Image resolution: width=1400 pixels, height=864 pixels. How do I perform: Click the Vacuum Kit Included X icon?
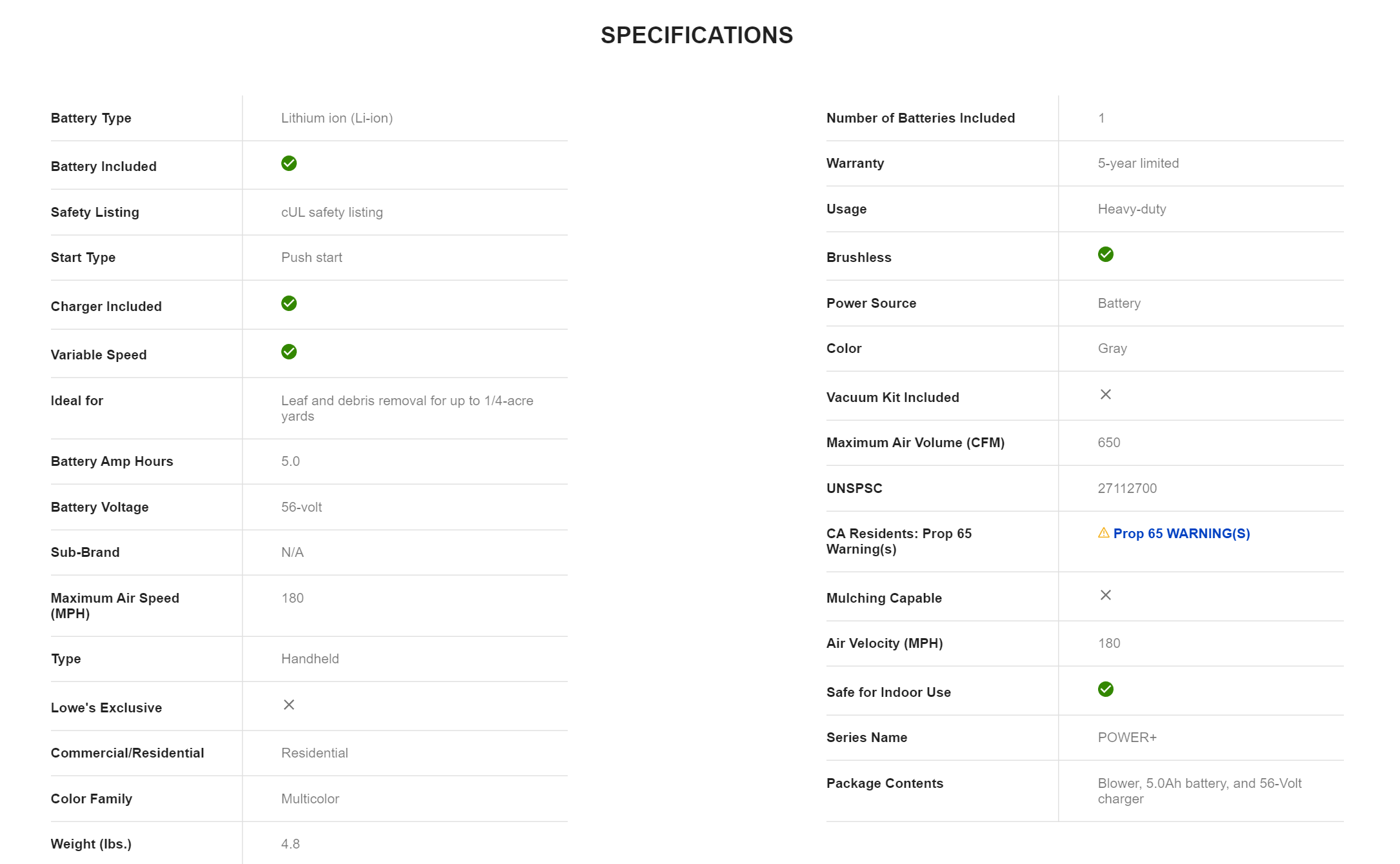point(1105,394)
